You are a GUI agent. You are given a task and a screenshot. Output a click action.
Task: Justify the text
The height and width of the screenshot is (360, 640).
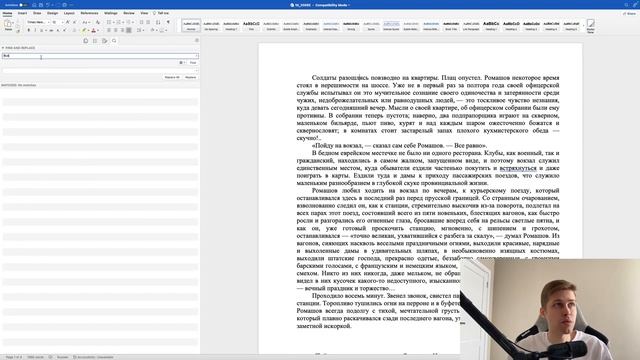click(x=129, y=30)
